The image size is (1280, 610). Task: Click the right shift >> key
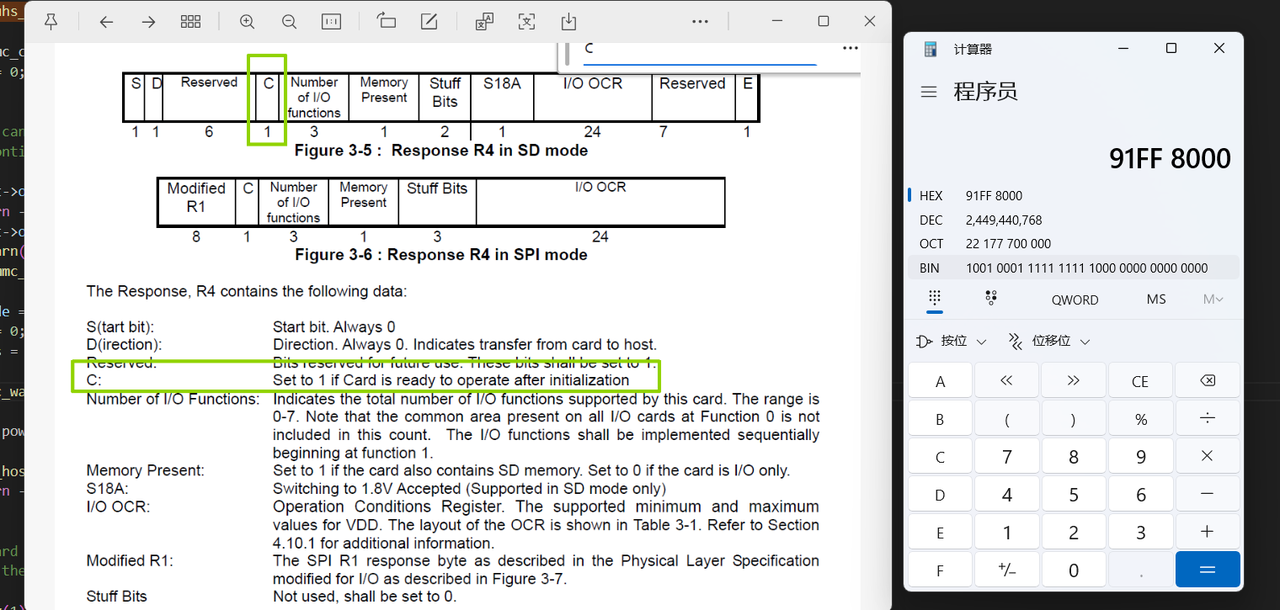click(1074, 381)
